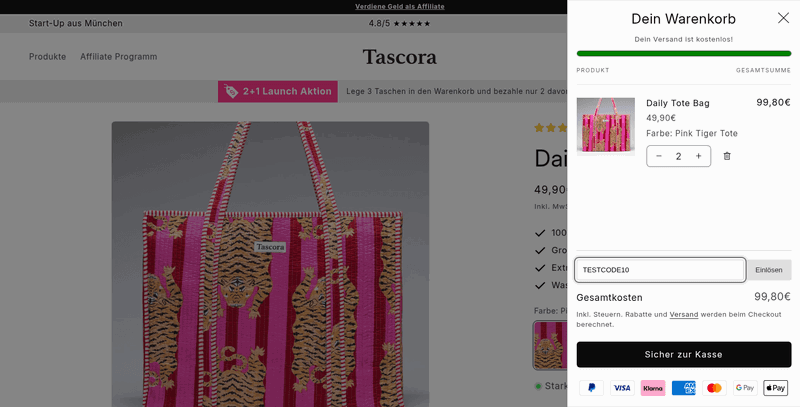This screenshot has width=800, height=407.
Task: Select the Visa payment icon
Action: click(x=622, y=388)
